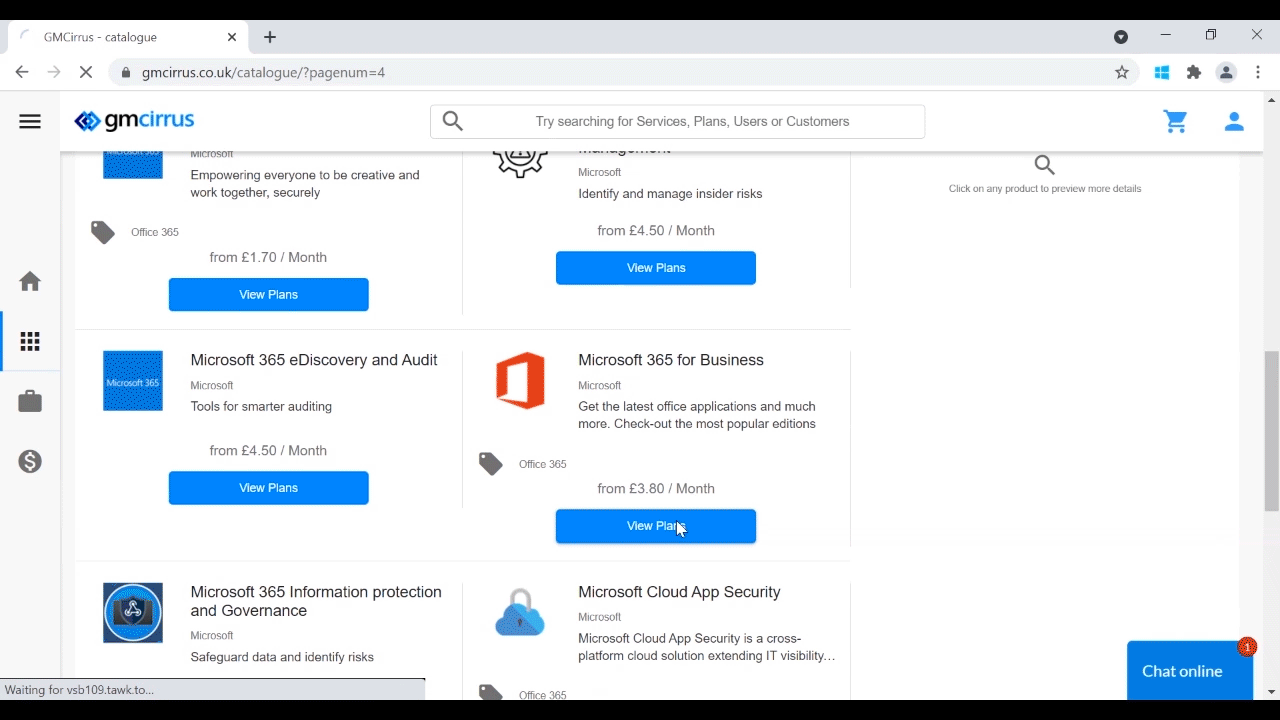
Task: View Plans for the £1.70 / Month product
Action: tap(268, 295)
